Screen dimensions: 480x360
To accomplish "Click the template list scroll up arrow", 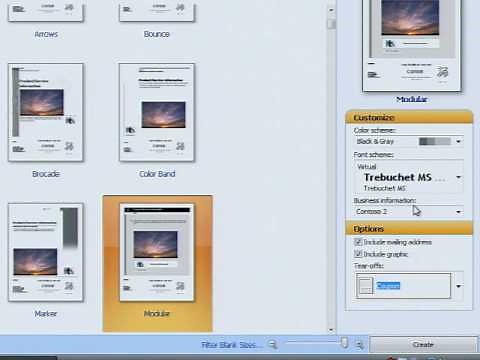I will coord(331,10).
